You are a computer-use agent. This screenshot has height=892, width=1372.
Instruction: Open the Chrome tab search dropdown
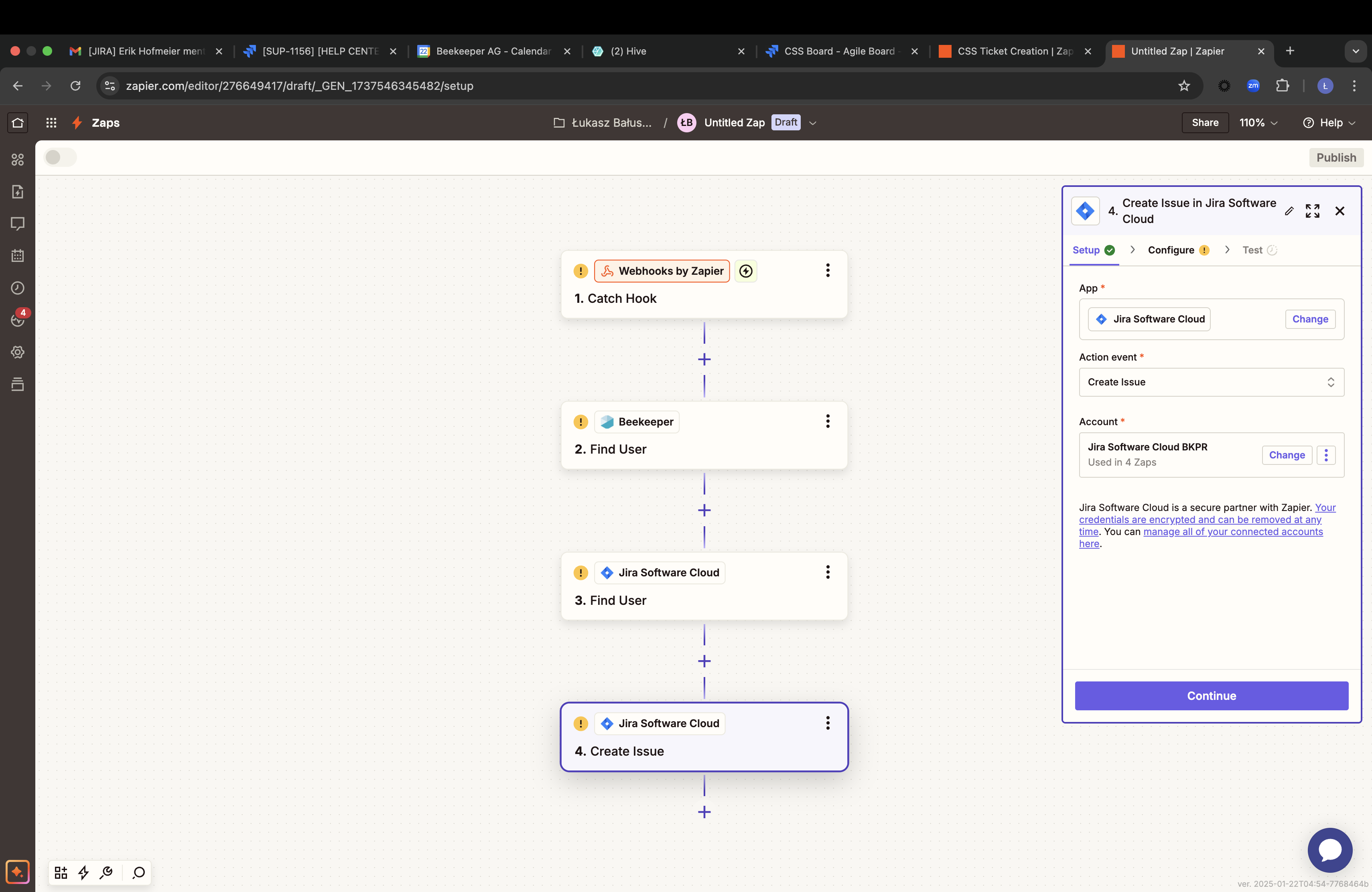tap(1355, 51)
